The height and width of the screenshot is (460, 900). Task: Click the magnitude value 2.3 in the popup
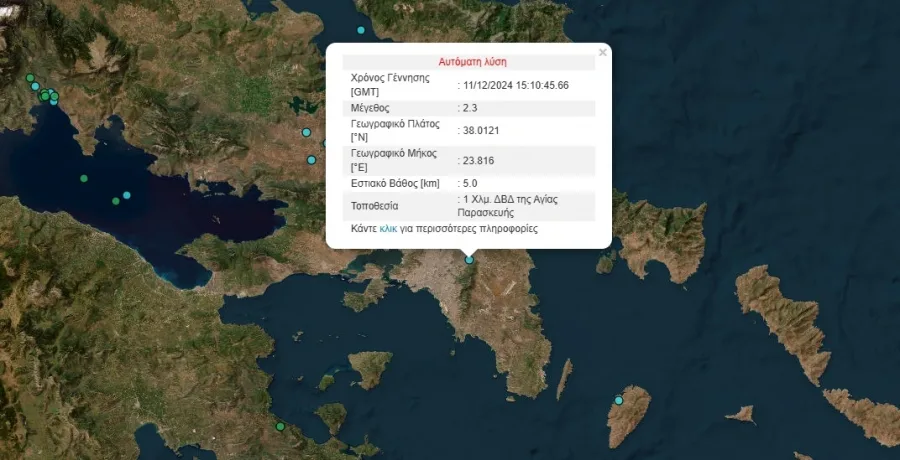click(x=470, y=108)
